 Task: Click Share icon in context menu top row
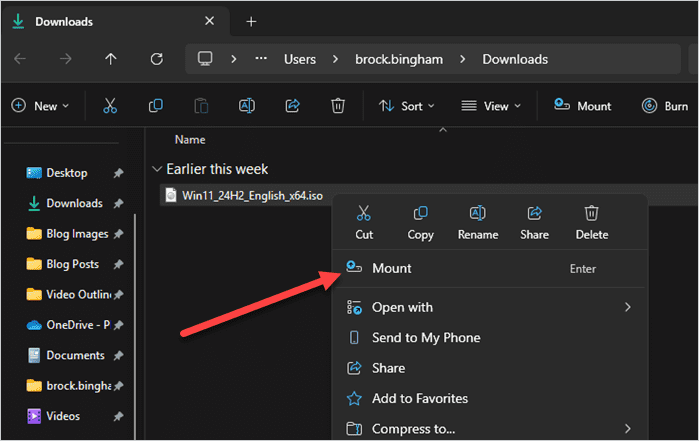point(534,223)
